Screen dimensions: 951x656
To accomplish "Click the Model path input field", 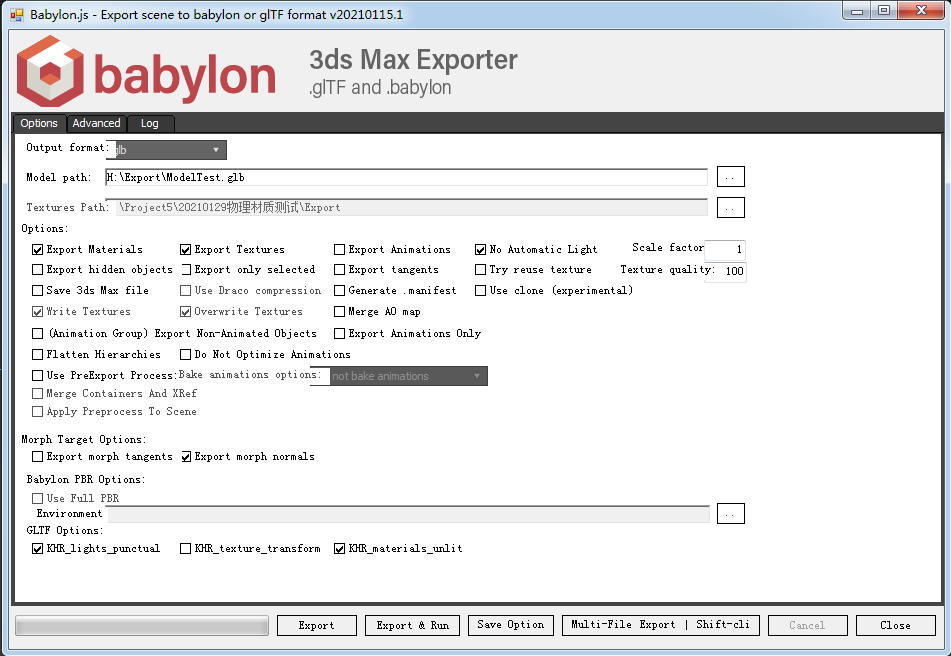I will click(x=406, y=177).
